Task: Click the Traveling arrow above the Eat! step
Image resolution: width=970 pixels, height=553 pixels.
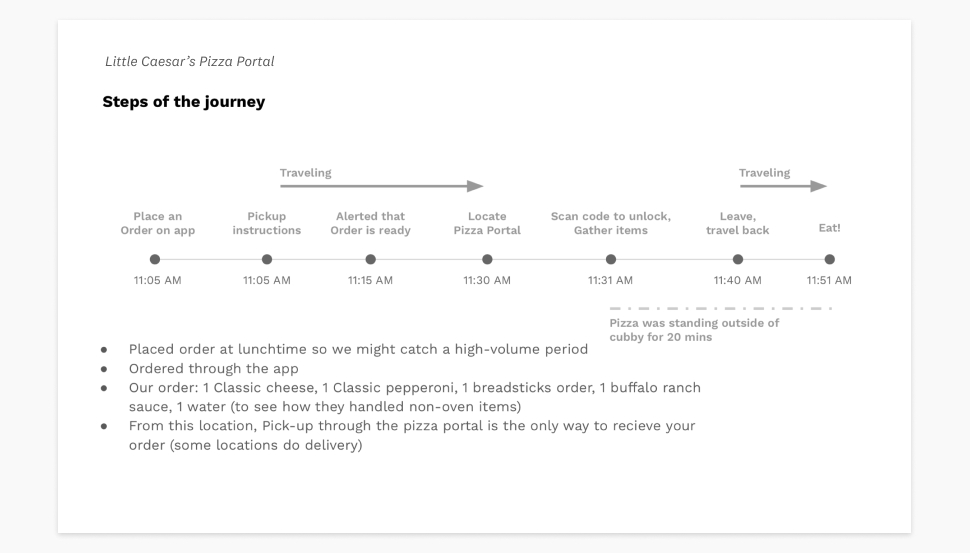Action: (x=783, y=186)
